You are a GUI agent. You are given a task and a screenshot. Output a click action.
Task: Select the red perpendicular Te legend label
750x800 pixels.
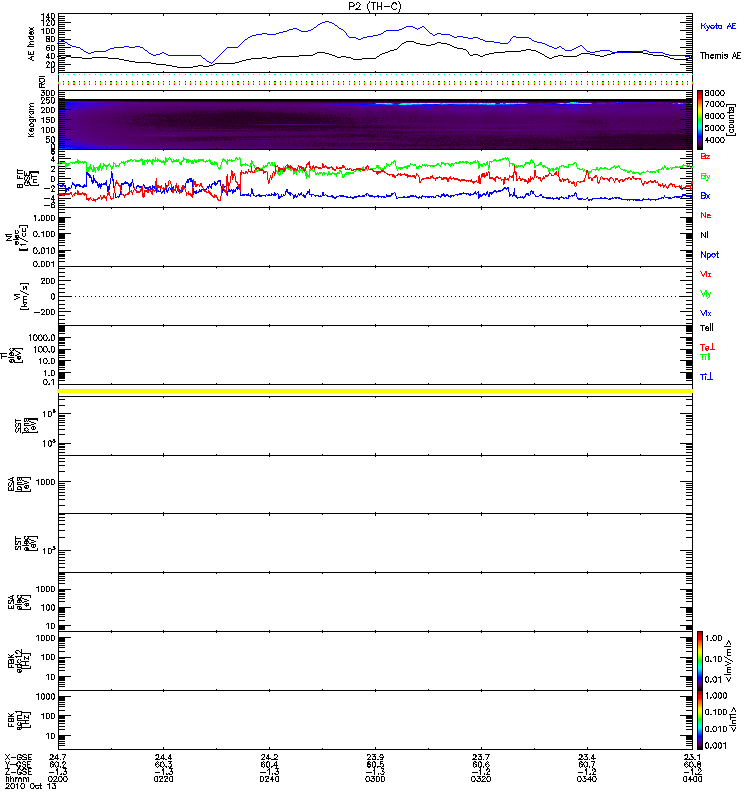(x=707, y=347)
